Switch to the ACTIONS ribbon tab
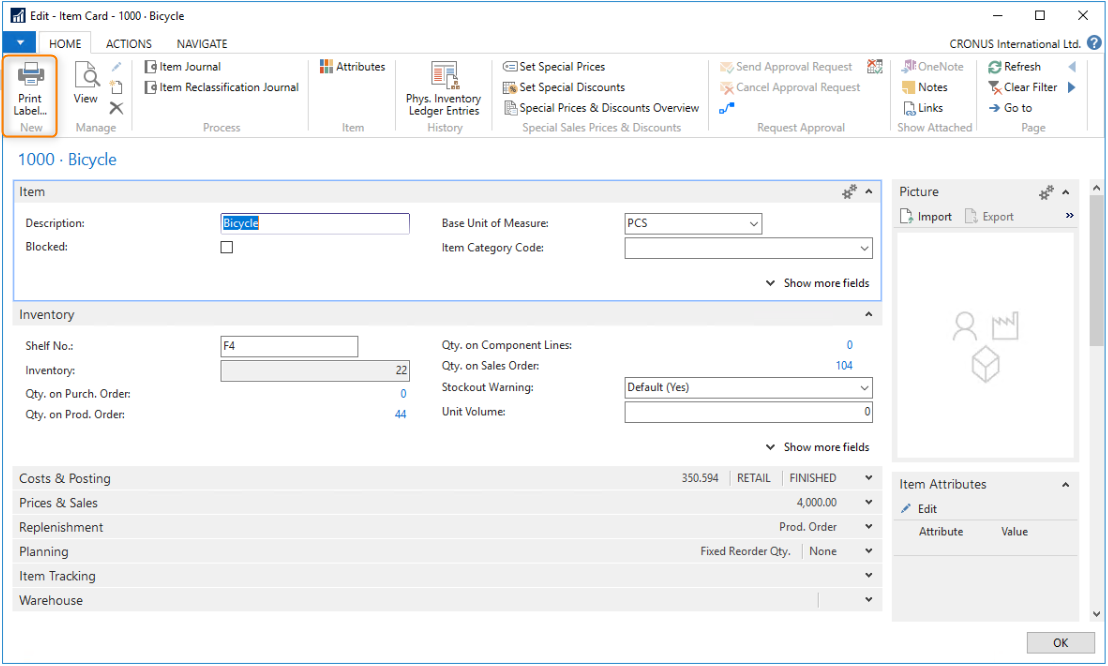Image resolution: width=1108 pixels, height=666 pixels. pyautogui.click(x=129, y=44)
